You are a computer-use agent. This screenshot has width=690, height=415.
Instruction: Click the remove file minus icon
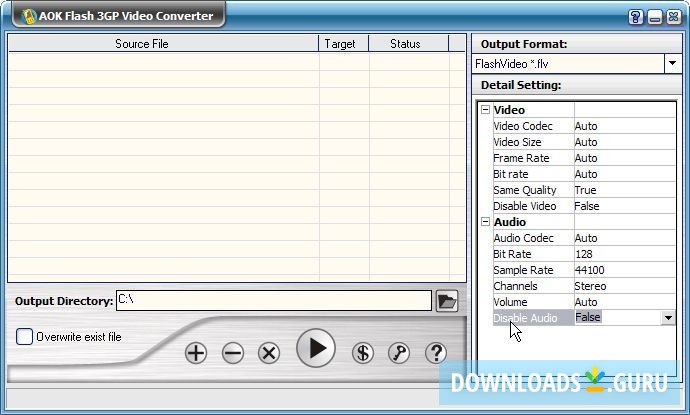click(233, 353)
